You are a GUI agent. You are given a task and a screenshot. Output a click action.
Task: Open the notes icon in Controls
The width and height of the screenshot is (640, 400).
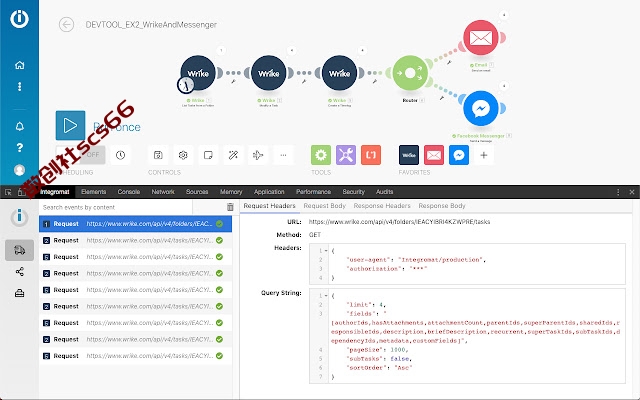click(x=208, y=155)
